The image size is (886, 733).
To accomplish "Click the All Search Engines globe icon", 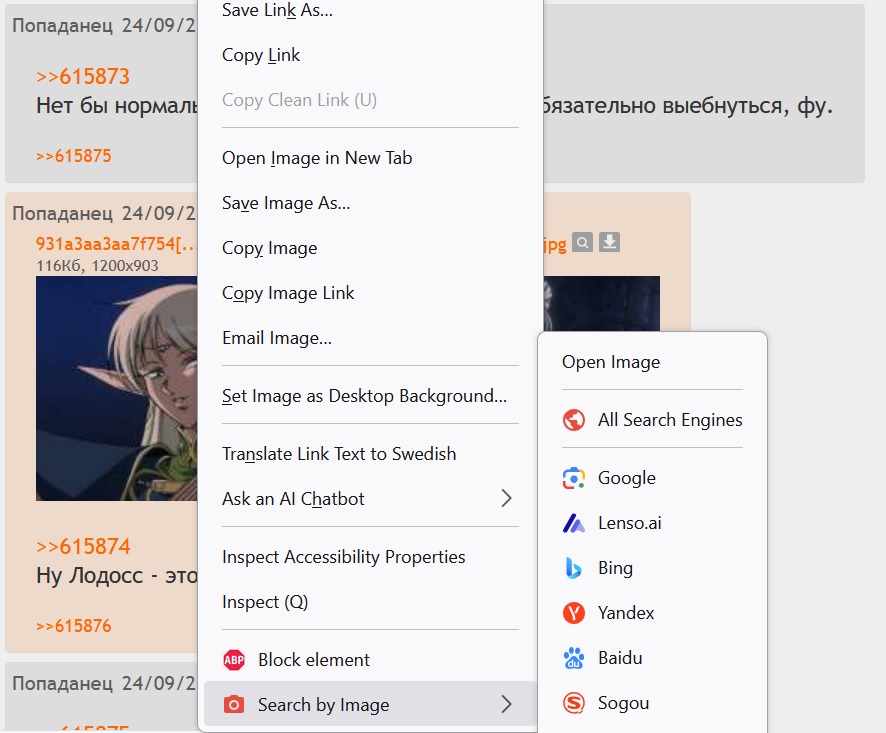I will click(574, 420).
